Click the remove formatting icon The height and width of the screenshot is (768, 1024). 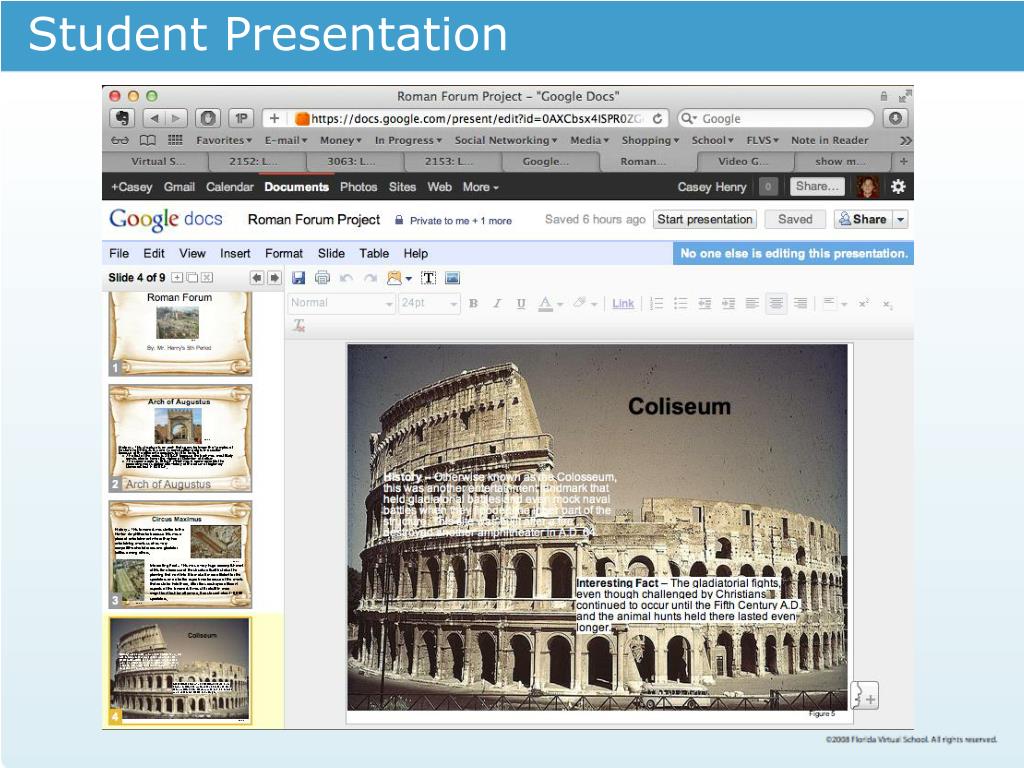(299, 325)
